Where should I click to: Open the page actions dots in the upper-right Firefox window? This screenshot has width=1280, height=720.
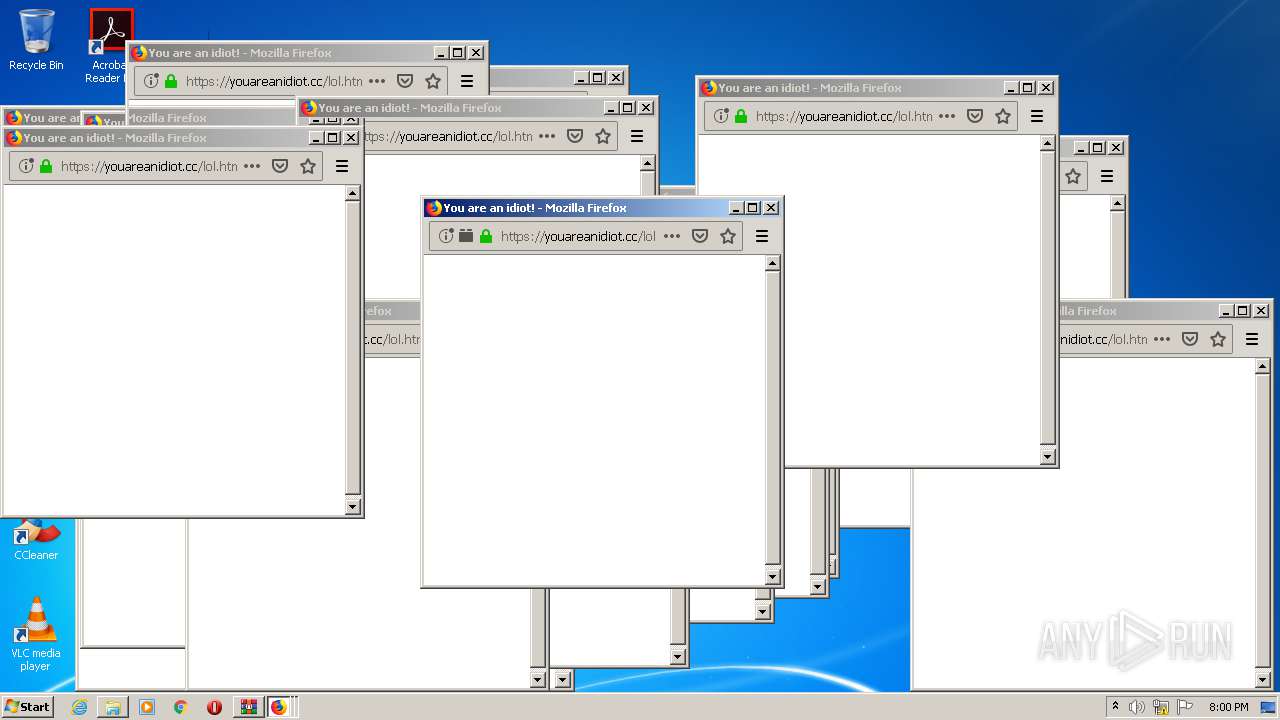point(947,116)
